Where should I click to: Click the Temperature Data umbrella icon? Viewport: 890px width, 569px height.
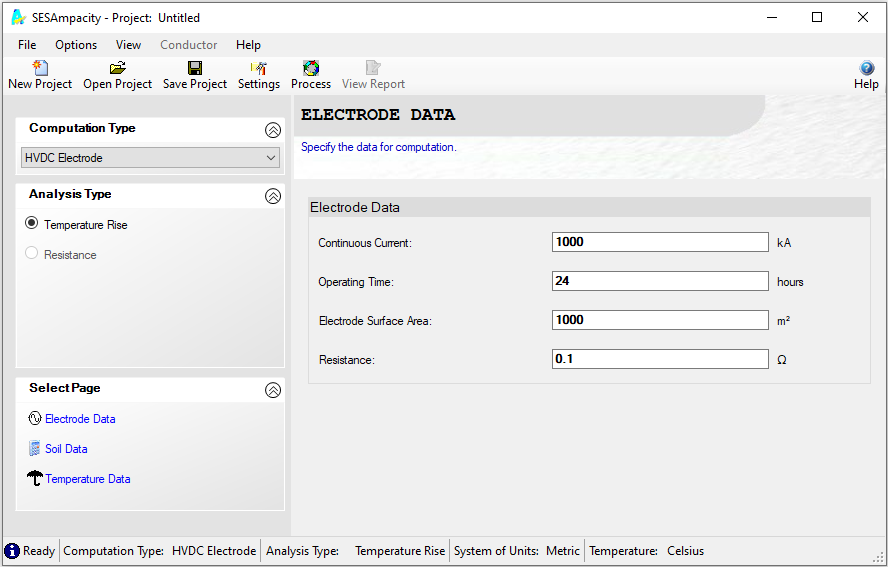(35, 478)
